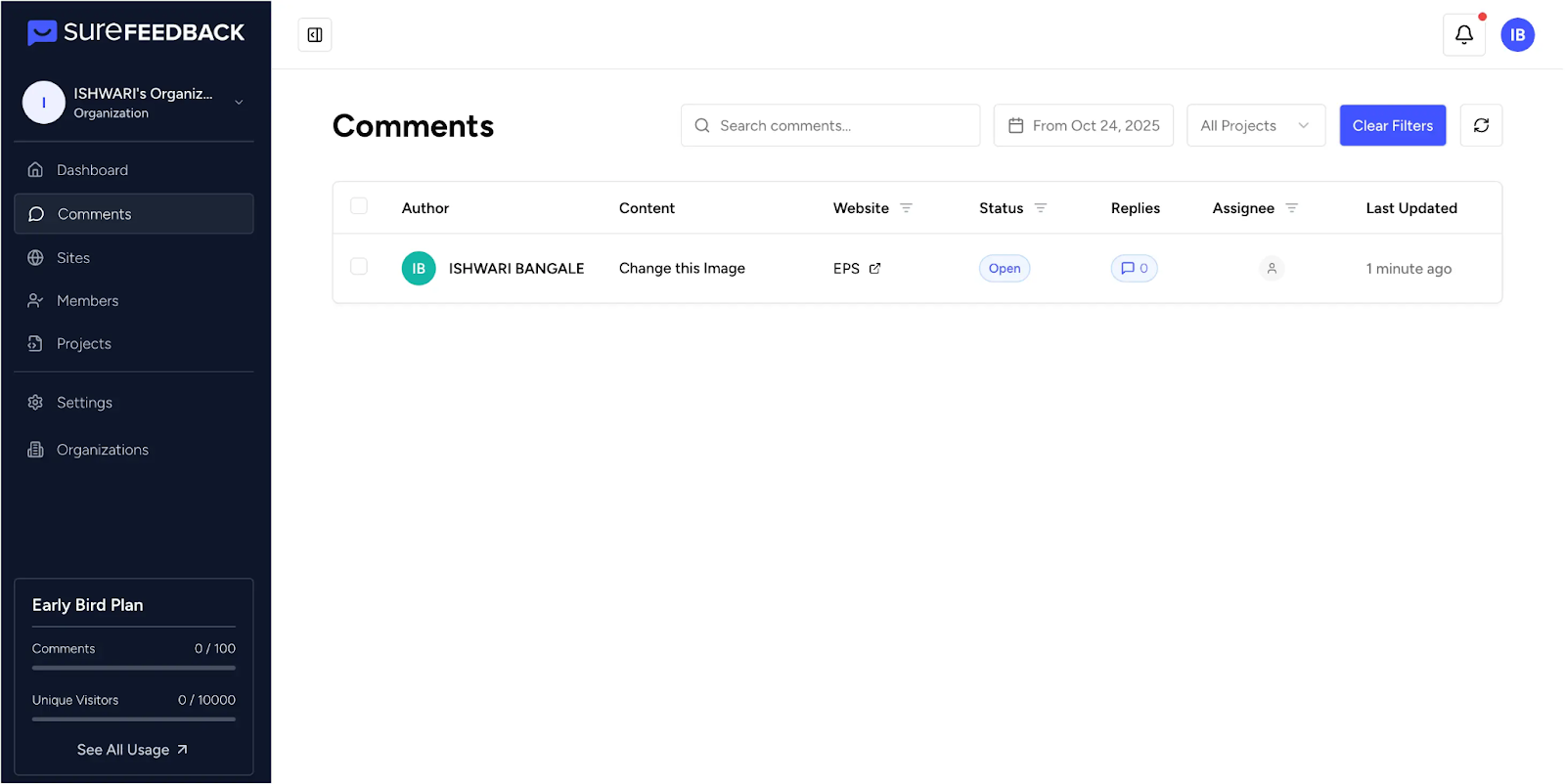The width and height of the screenshot is (1565, 784).
Task: Go to Dashboard in sidebar
Action: (92, 170)
